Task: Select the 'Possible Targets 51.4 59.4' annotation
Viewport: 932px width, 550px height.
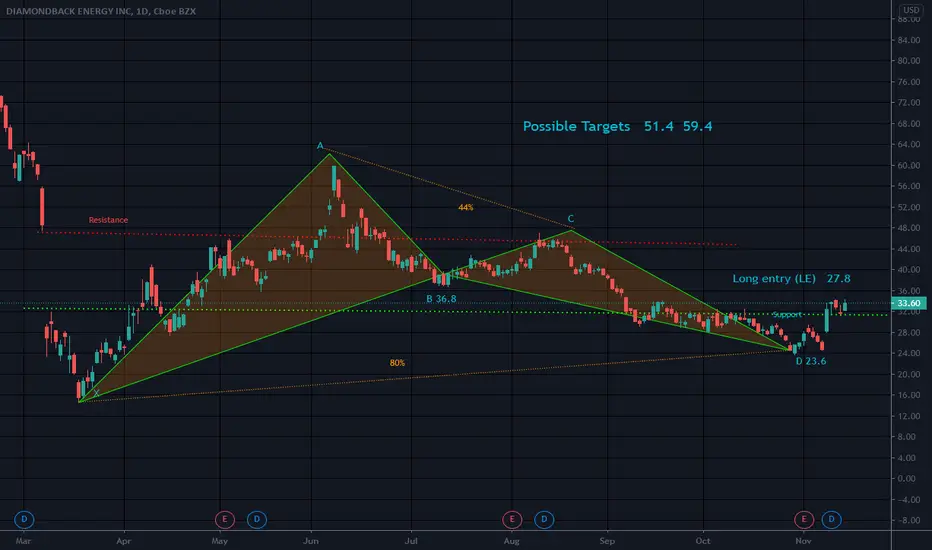Action: (x=617, y=126)
